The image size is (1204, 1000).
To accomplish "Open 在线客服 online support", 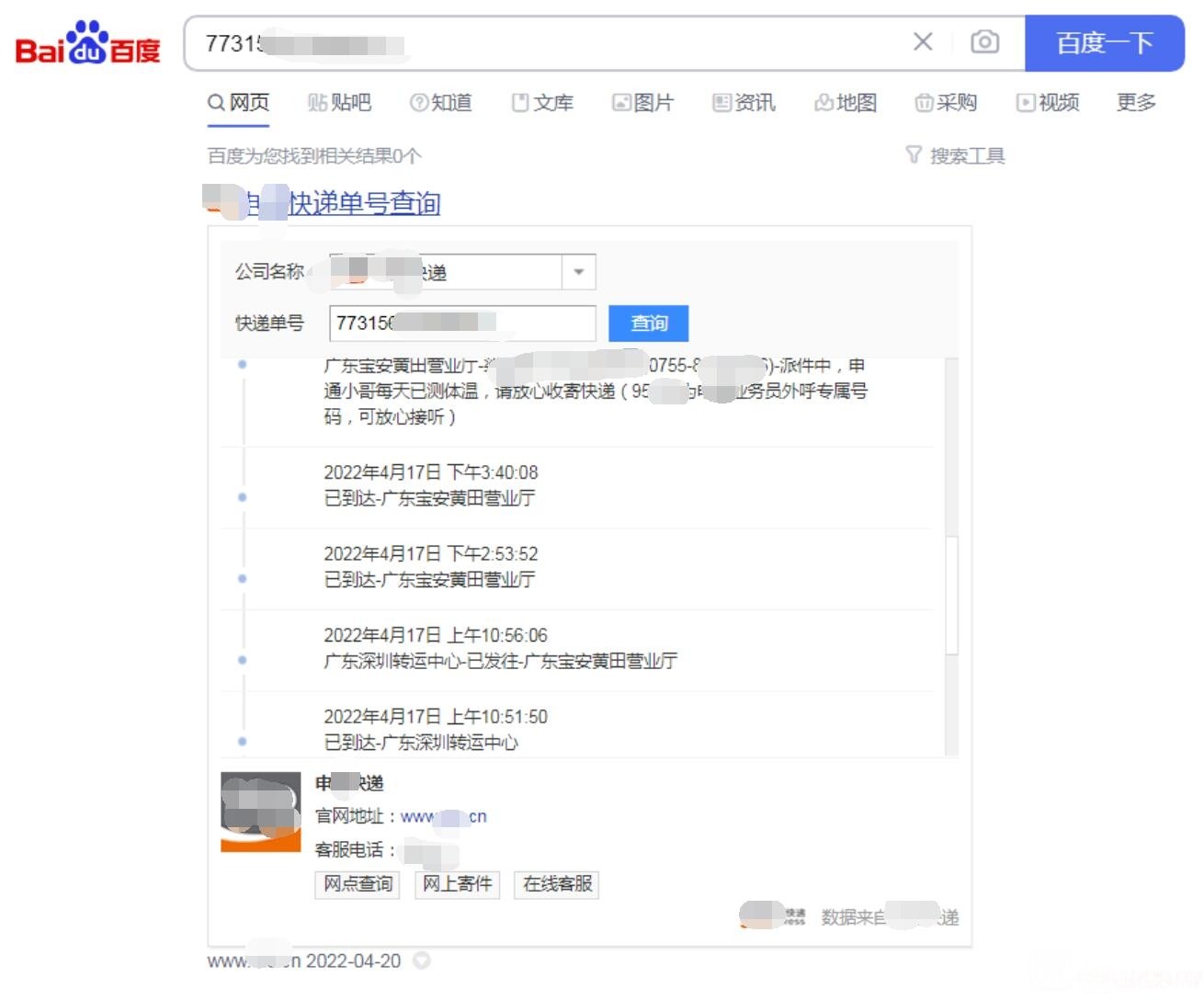I will click(x=557, y=884).
